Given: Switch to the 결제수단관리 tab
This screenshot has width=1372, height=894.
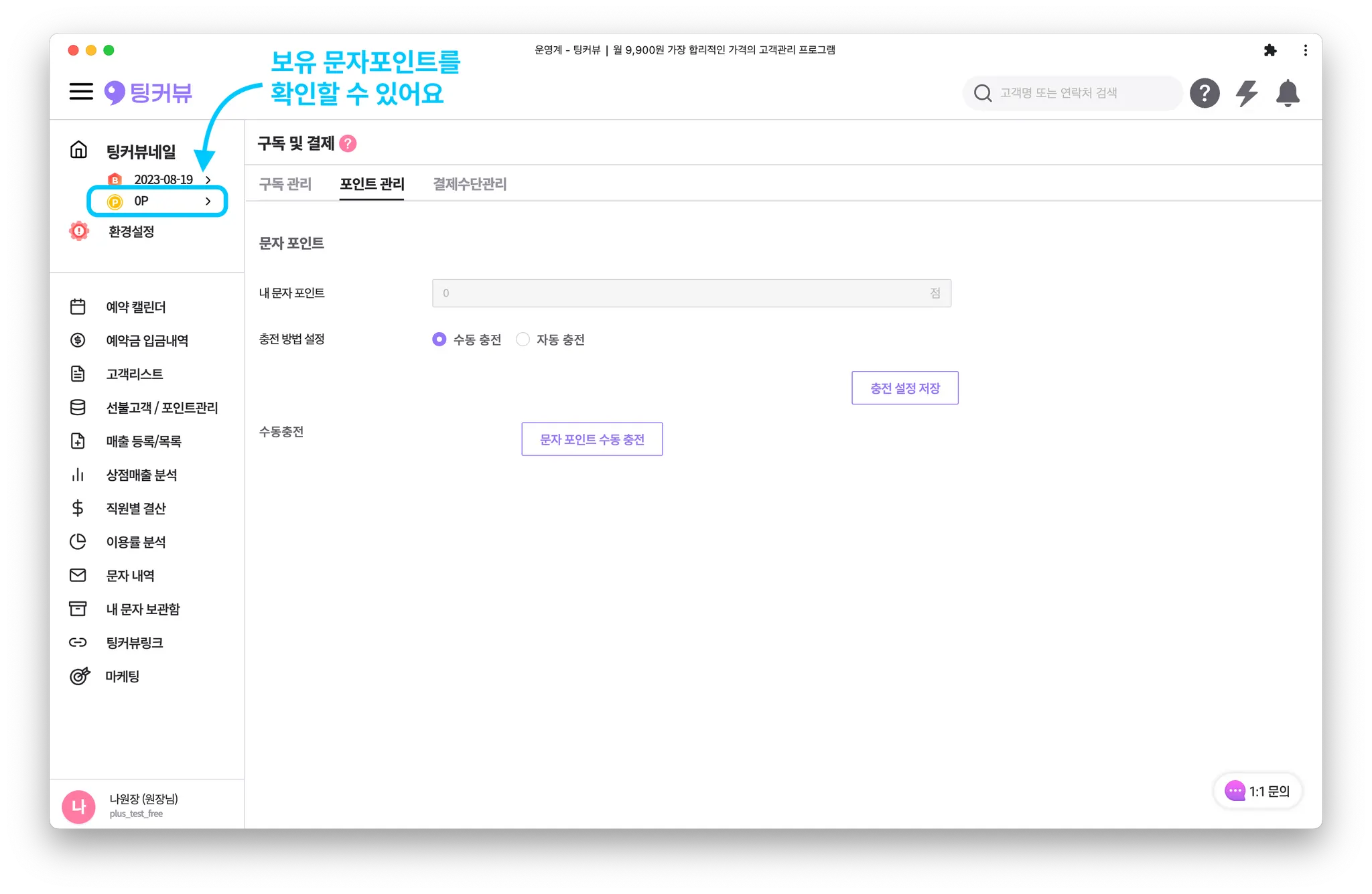Looking at the screenshot, I should pos(469,184).
